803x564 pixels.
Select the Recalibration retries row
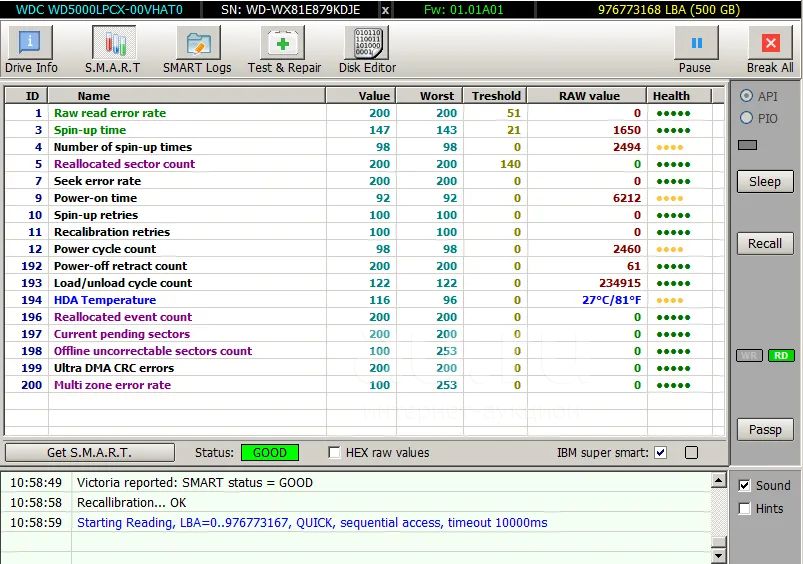coord(364,232)
